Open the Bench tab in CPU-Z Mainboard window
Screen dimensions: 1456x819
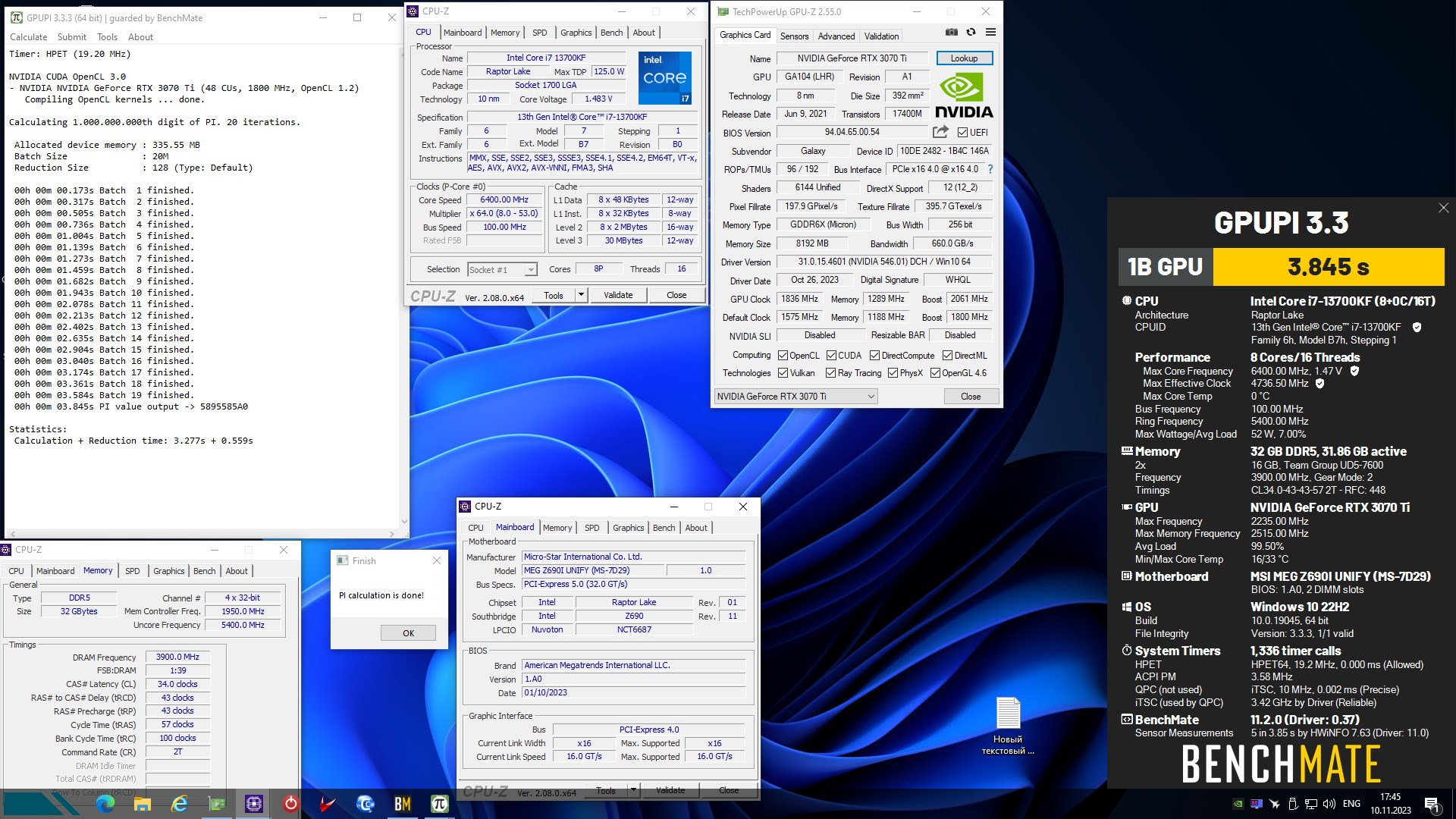click(x=664, y=528)
